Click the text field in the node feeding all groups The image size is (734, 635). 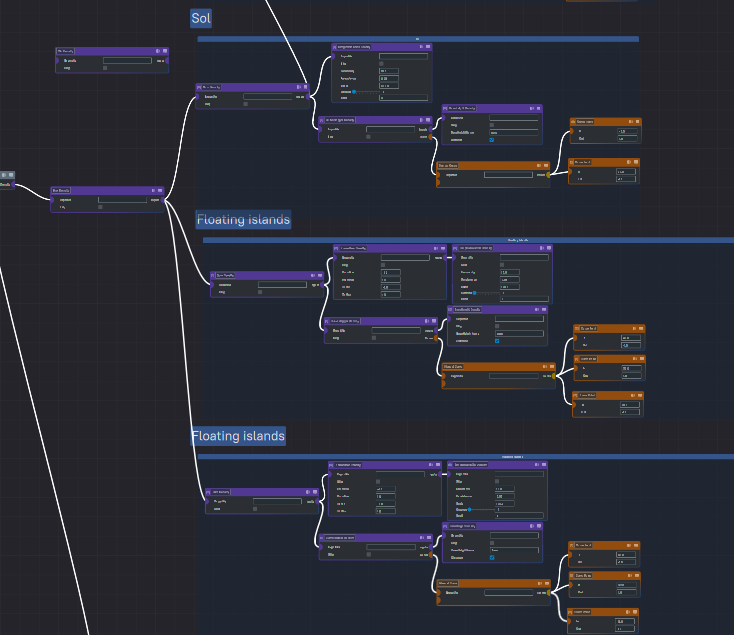pyautogui.click(x=123, y=200)
